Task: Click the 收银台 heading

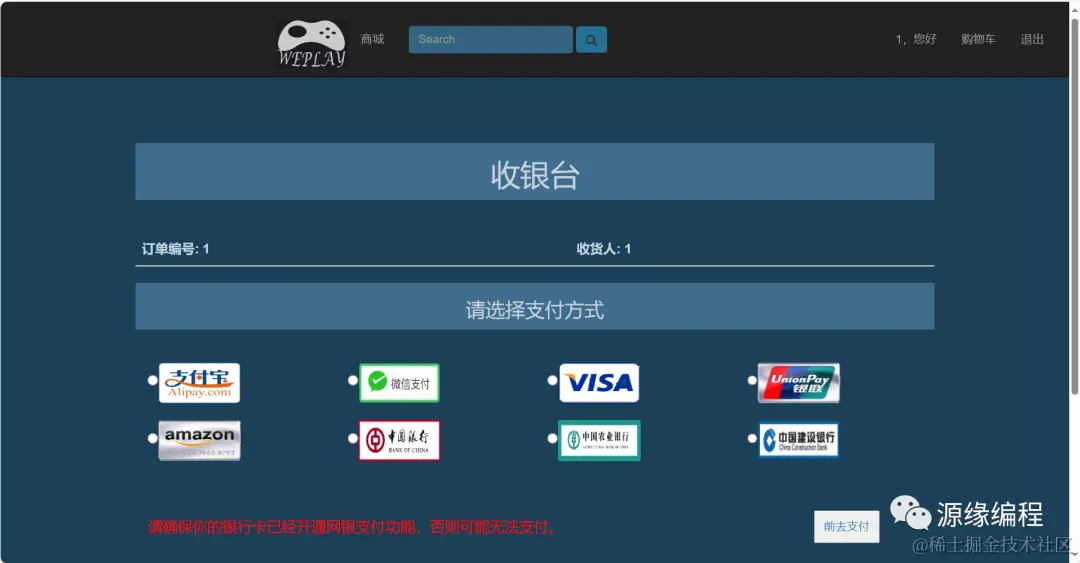Action: (x=534, y=175)
